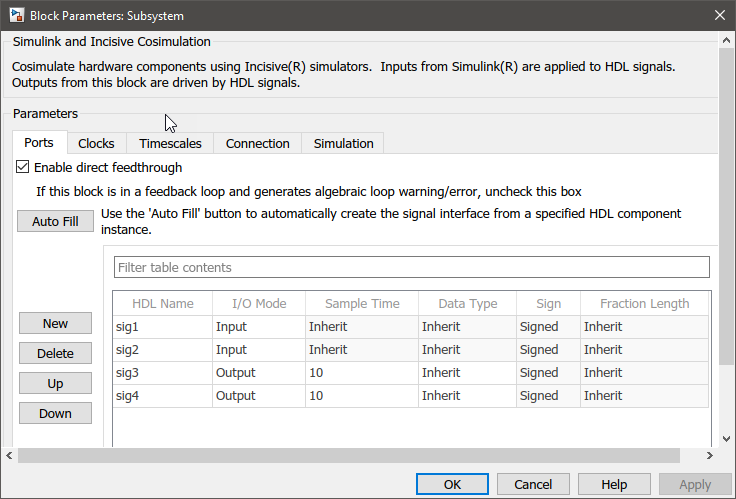Open Help for this block
This screenshot has height=499, width=736.
pyautogui.click(x=614, y=484)
